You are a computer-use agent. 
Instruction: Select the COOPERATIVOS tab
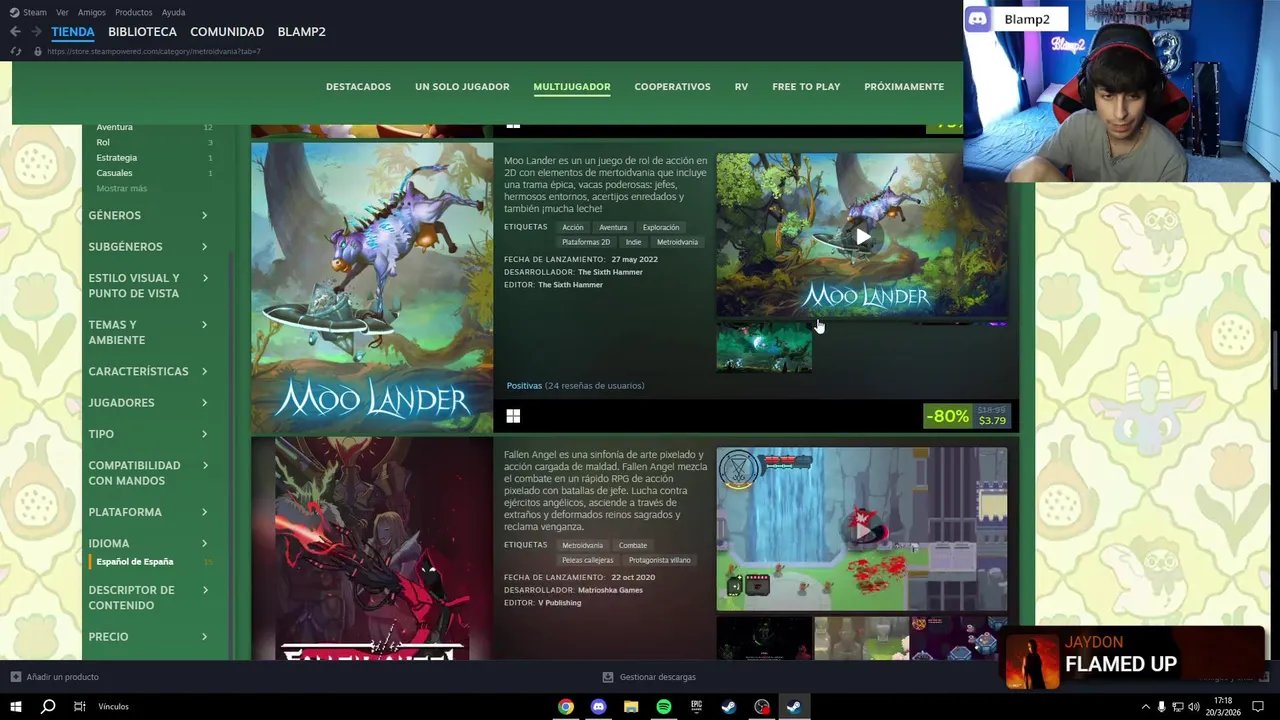pyautogui.click(x=672, y=87)
